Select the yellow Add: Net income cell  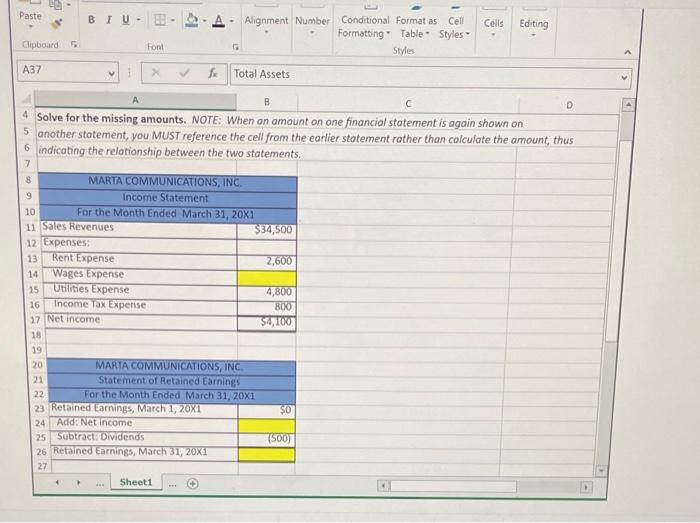click(x=266, y=425)
